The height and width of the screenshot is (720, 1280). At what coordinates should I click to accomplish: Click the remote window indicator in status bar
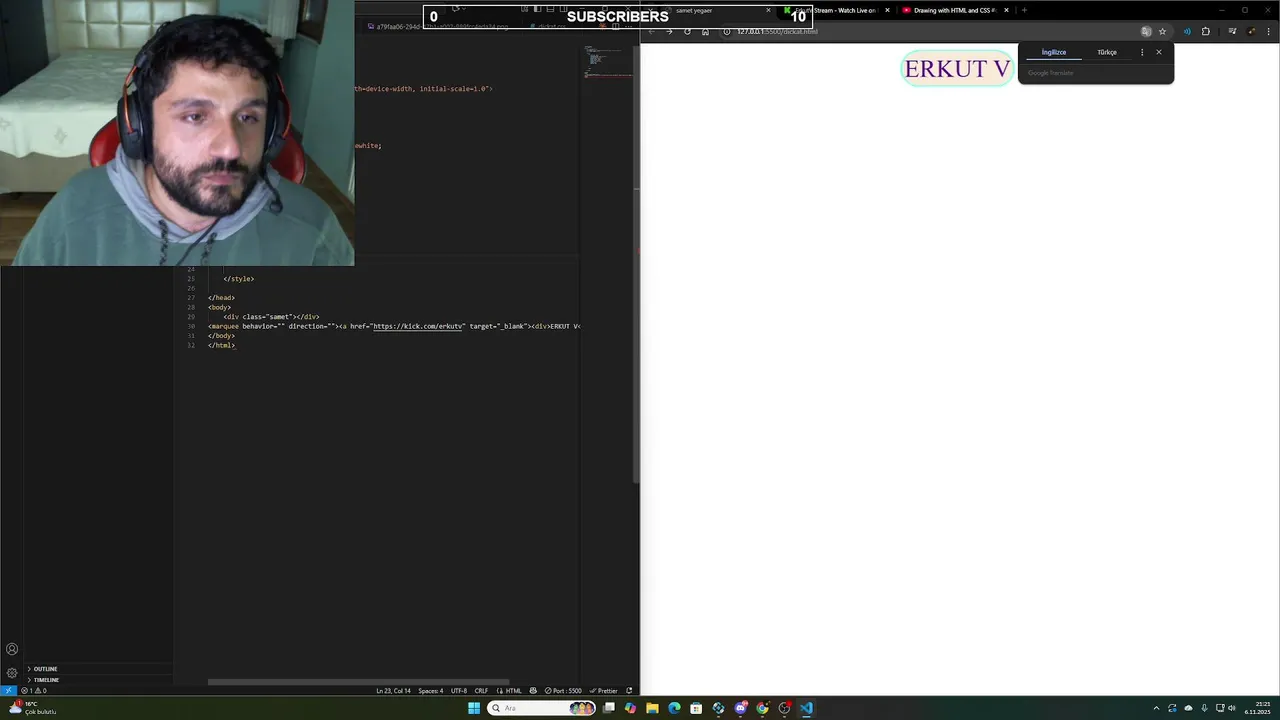8,690
